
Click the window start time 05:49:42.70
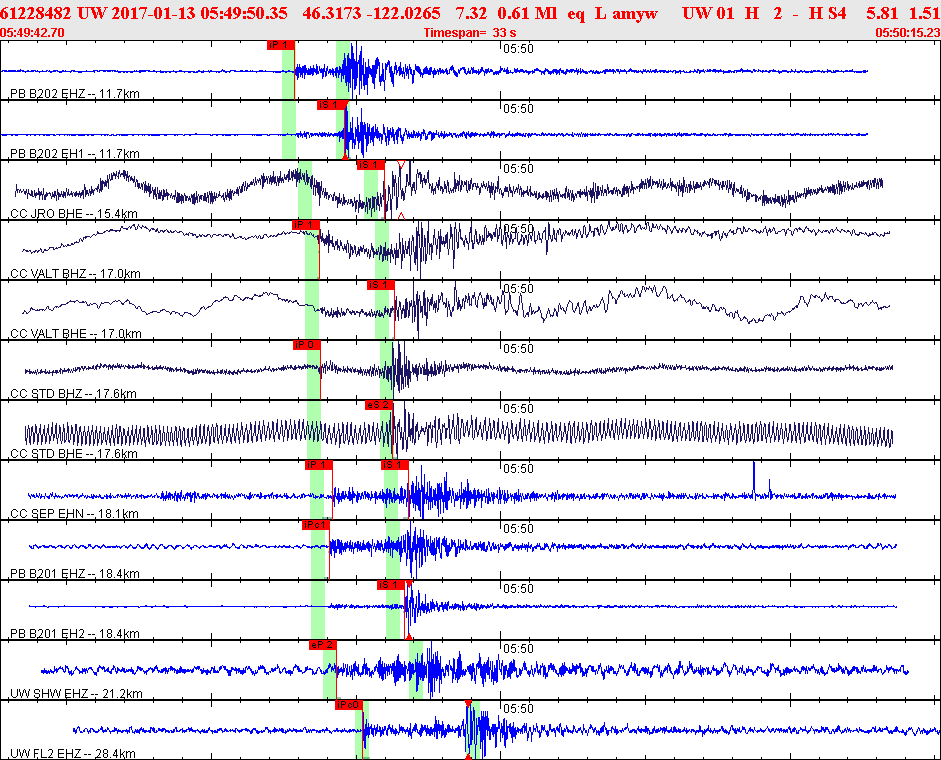tap(32, 32)
